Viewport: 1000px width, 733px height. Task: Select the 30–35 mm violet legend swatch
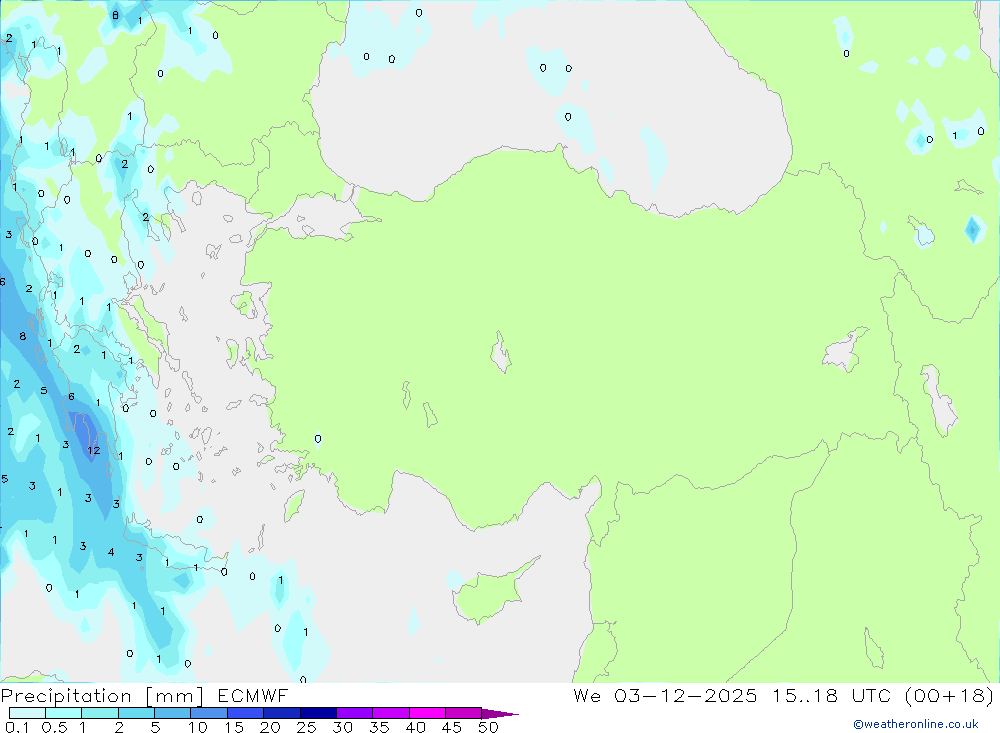click(x=355, y=713)
